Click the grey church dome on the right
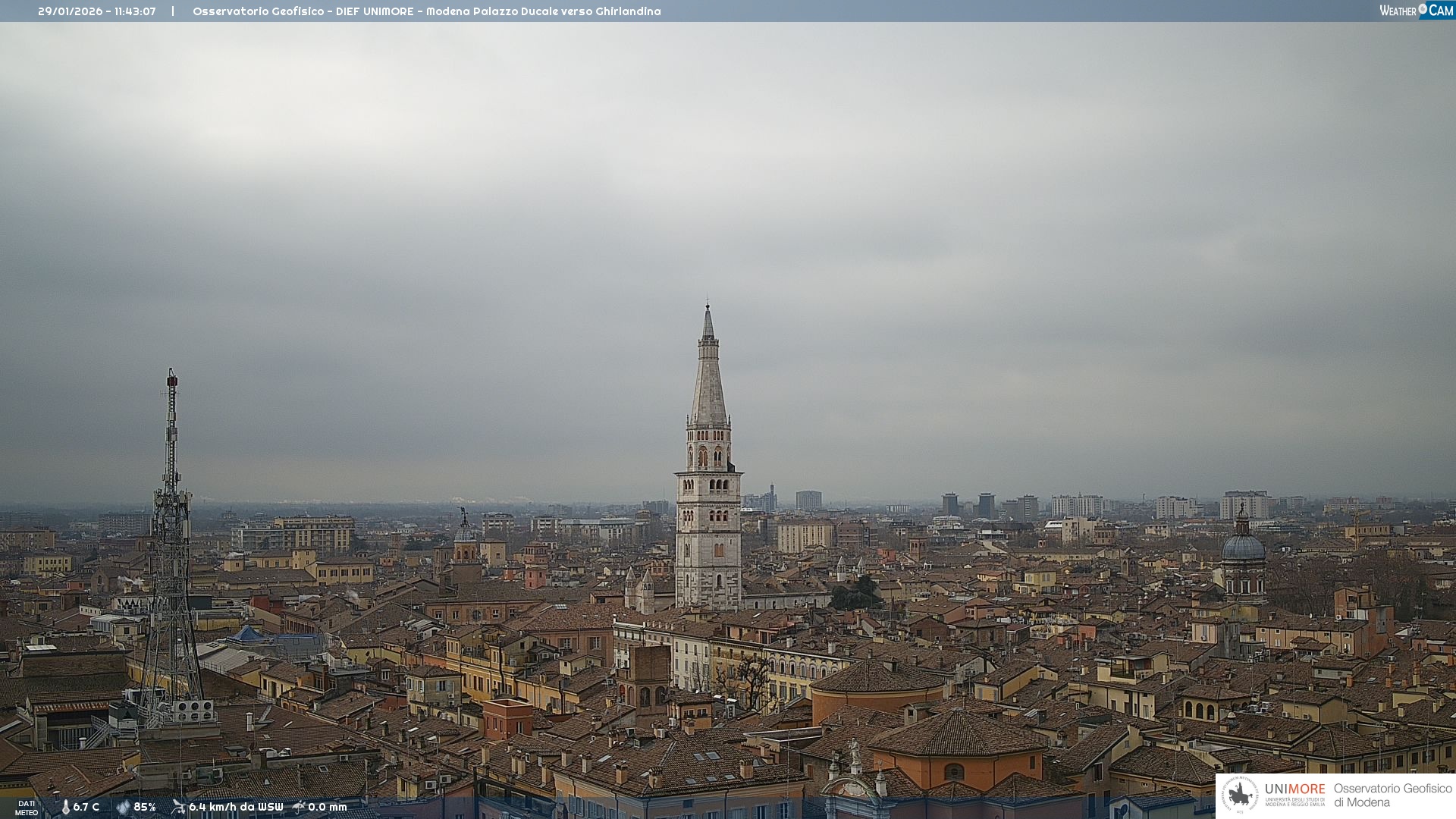Image resolution: width=1456 pixels, height=819 pixels. [1243, 546]
